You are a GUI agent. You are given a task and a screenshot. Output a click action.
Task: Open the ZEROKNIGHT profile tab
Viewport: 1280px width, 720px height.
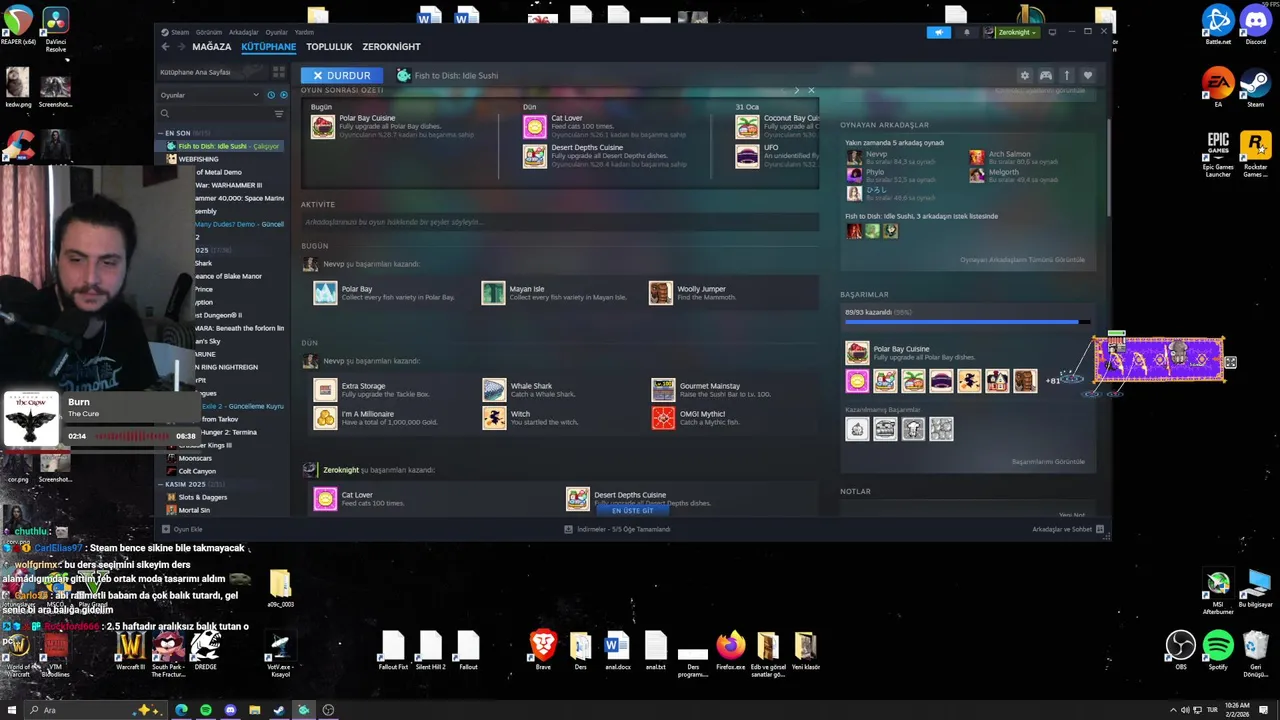[x=391, y=47]
